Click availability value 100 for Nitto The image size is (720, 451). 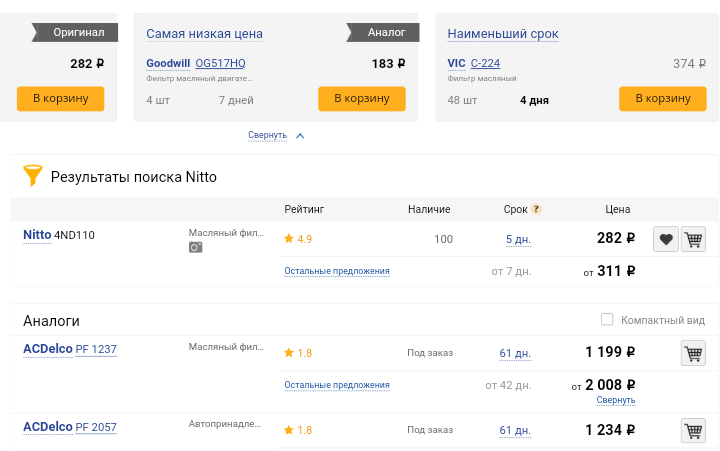444,239
